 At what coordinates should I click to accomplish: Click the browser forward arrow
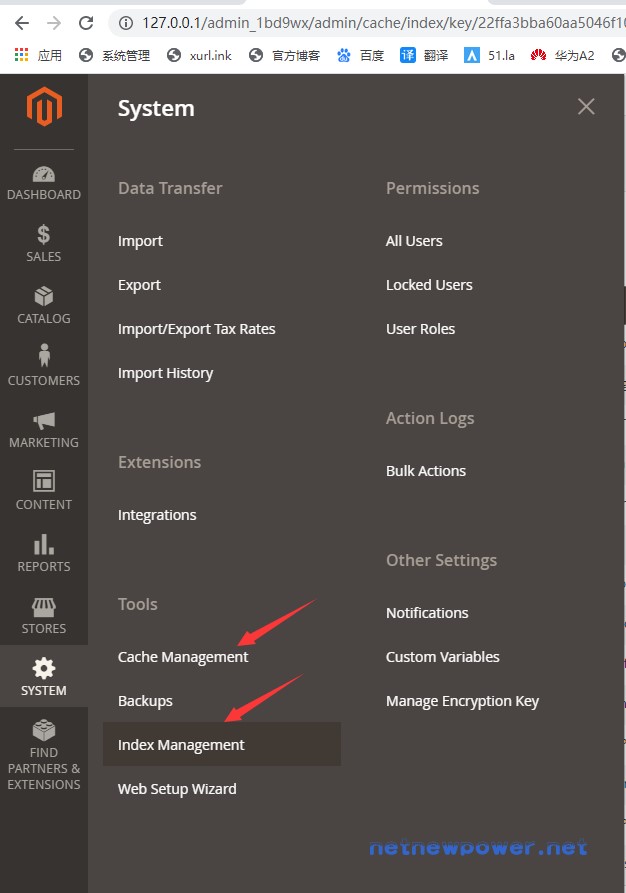click(54, 23)
